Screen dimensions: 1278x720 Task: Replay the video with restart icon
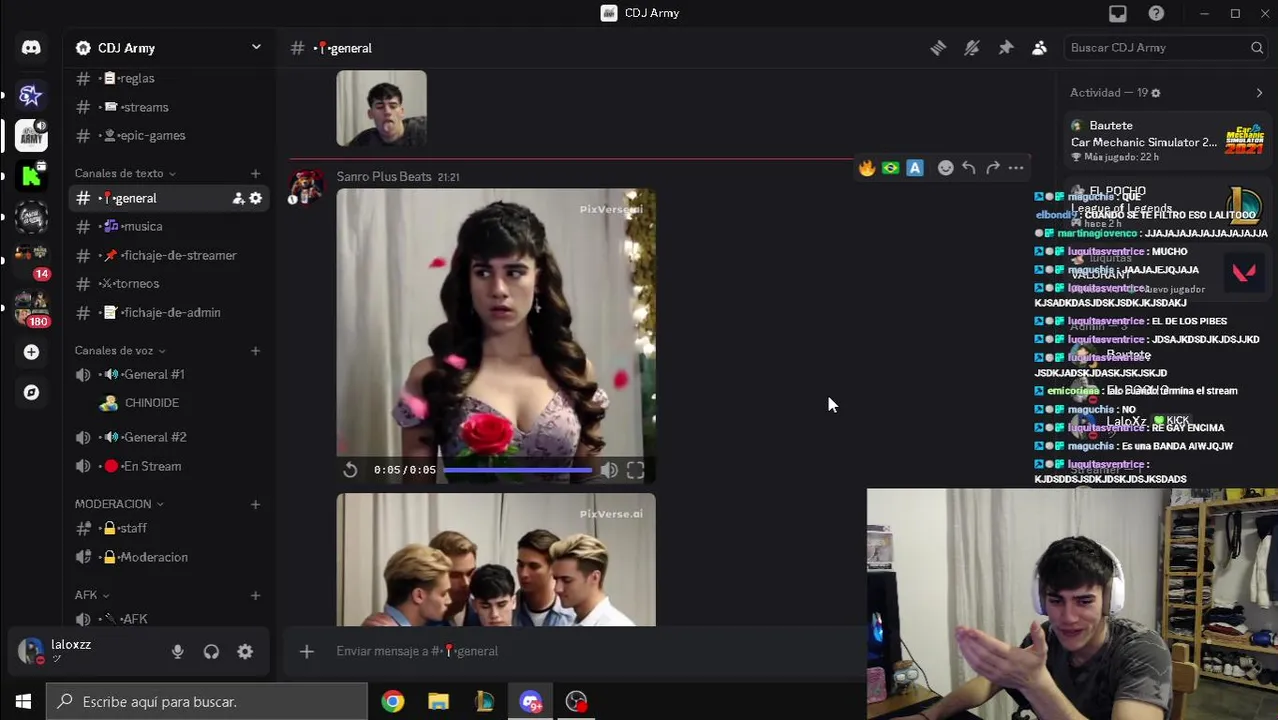point(350,470)
